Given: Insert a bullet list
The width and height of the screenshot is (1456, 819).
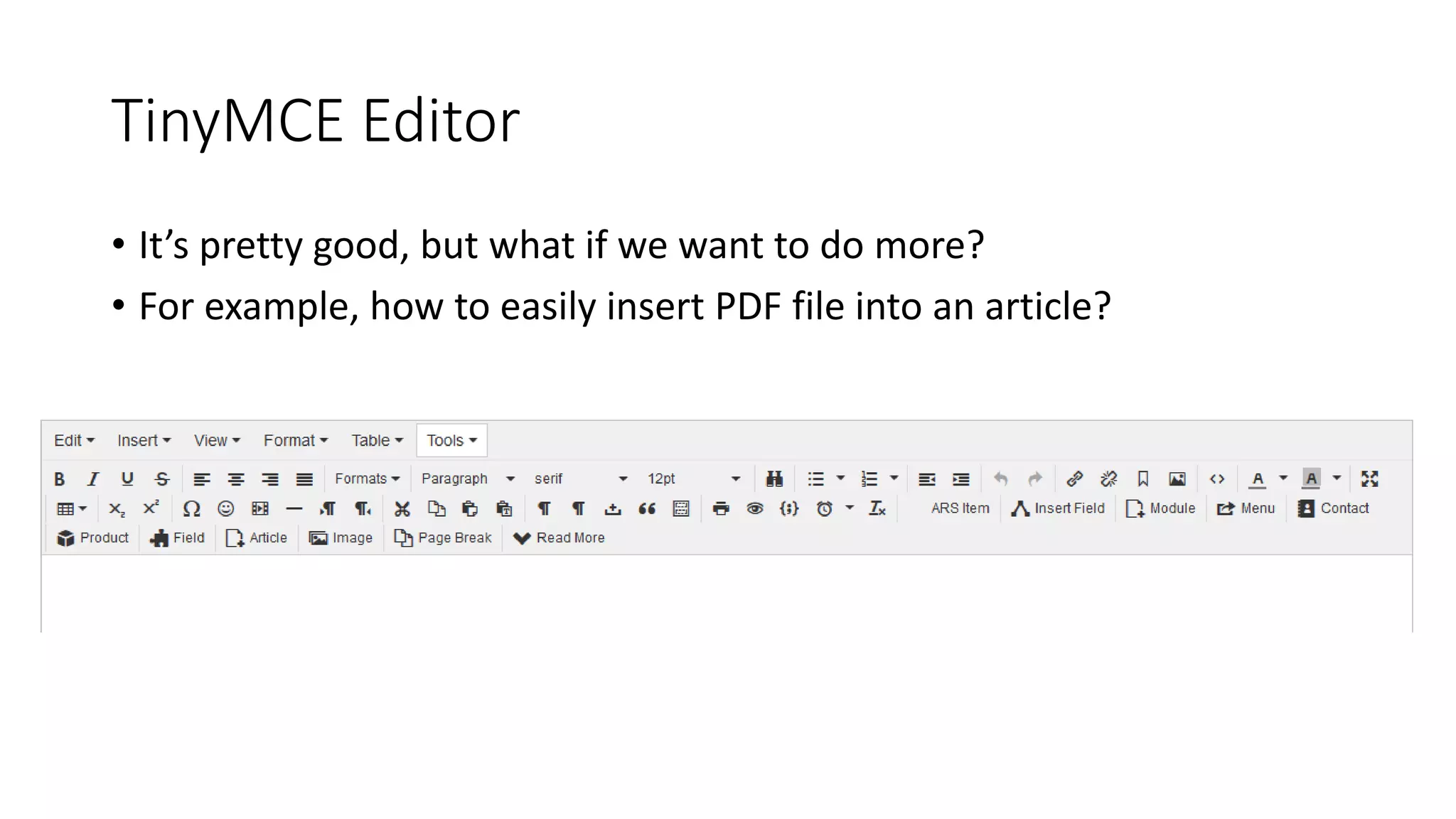Looking at the screenshot, I should click(815, 479).
